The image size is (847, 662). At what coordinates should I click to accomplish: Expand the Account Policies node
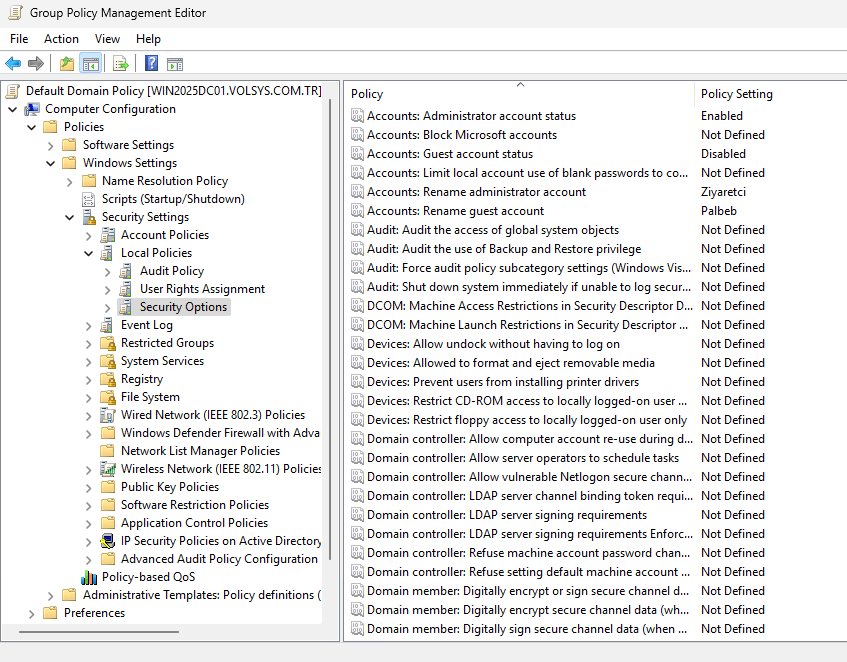tap(89, 235)
